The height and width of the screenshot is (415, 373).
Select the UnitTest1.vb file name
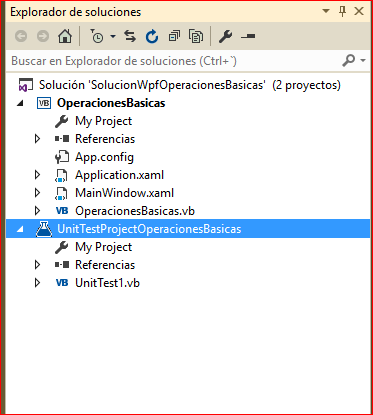pos(107,283)
